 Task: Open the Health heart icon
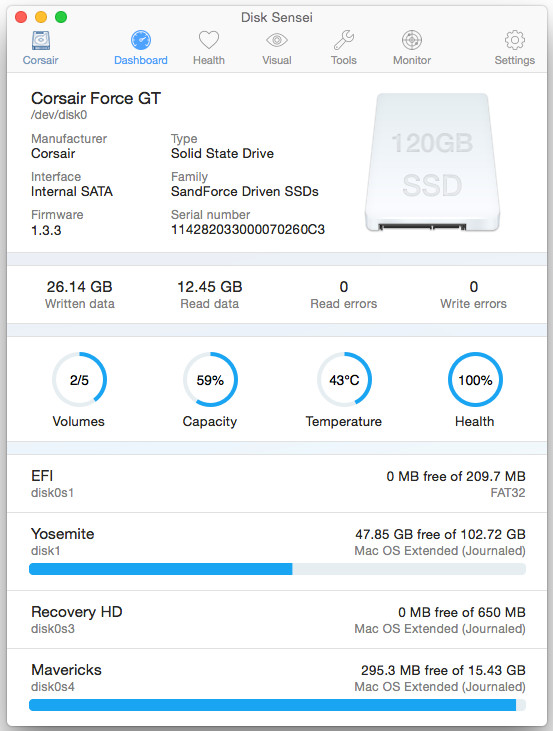click(209, 40)
